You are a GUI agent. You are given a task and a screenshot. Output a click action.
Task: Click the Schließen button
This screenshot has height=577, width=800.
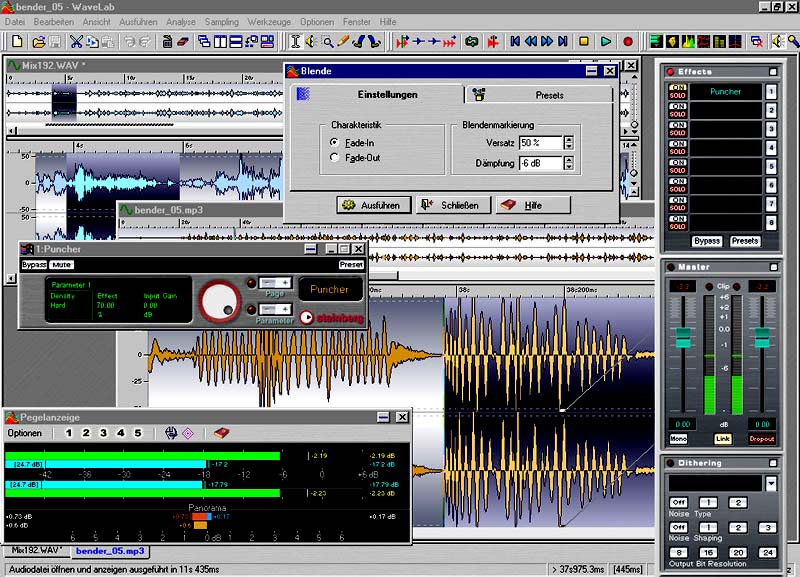tap(453, 205)
